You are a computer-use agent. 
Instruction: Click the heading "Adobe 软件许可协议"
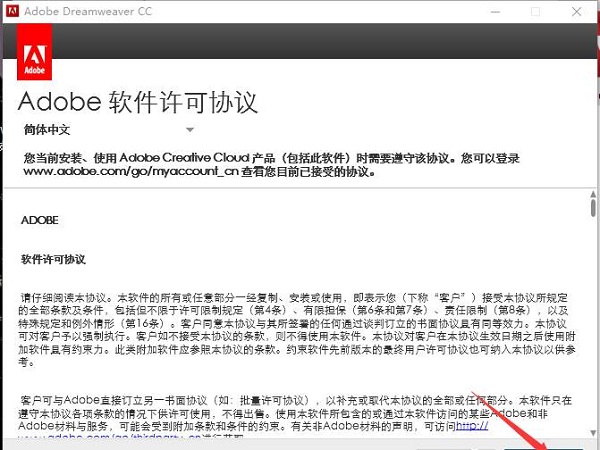click(138, 102)
